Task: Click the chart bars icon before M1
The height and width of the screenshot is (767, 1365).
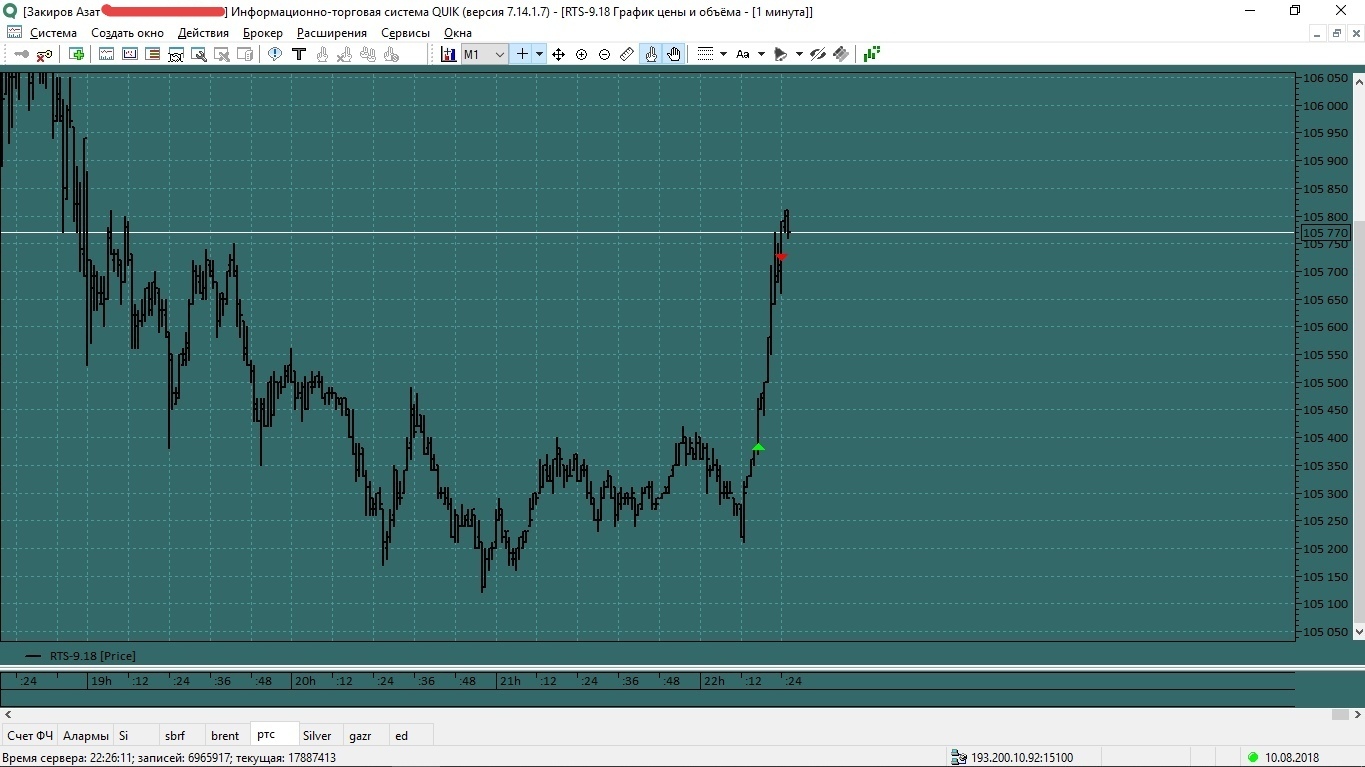Action: pyautogui.click(x=449, y=54)
